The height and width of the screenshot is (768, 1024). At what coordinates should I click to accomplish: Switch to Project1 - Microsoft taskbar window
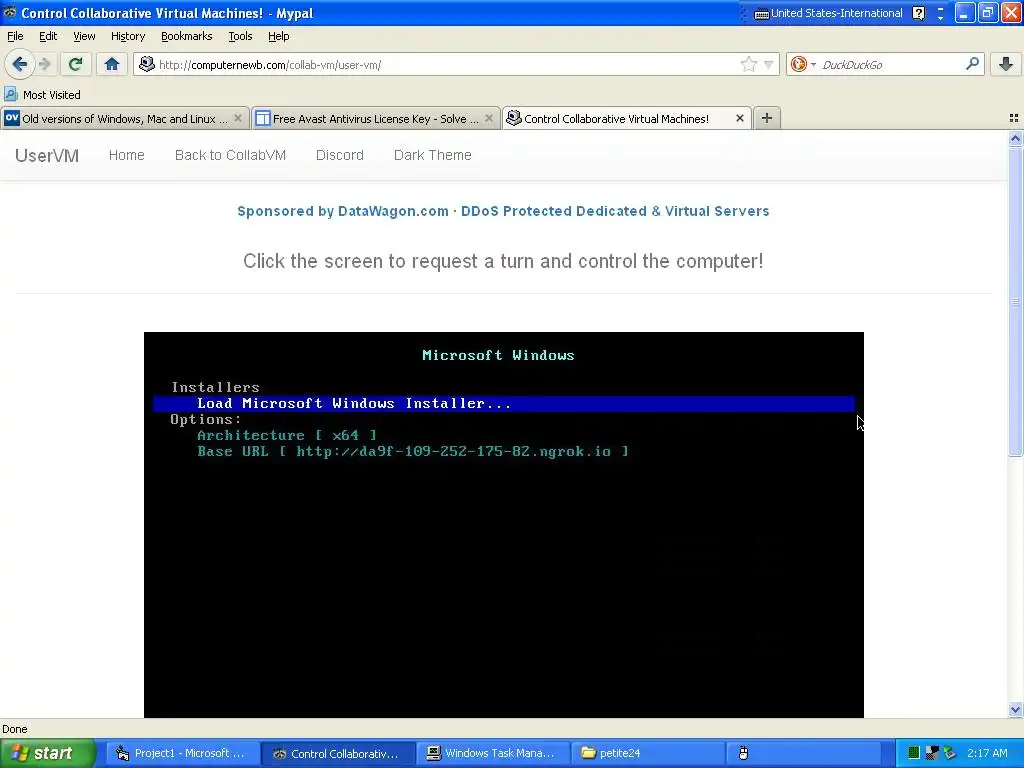182,753
